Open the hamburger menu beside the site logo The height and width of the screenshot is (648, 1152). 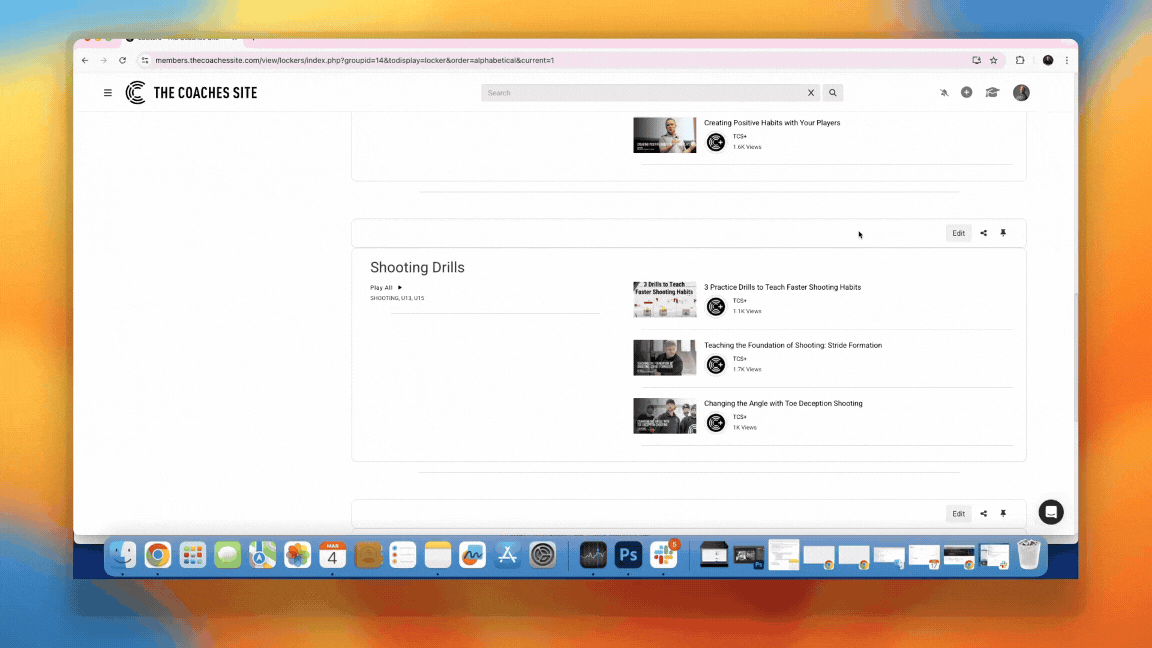pyautogui.click(x=108, y=93)
